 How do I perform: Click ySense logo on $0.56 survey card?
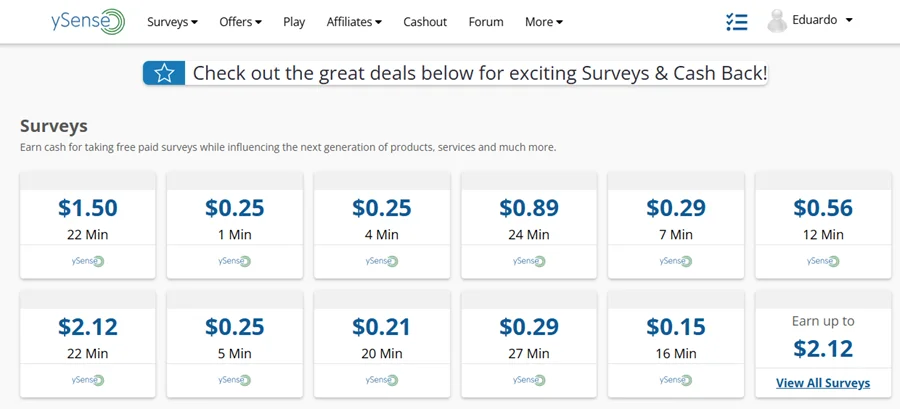coord(823,261)
